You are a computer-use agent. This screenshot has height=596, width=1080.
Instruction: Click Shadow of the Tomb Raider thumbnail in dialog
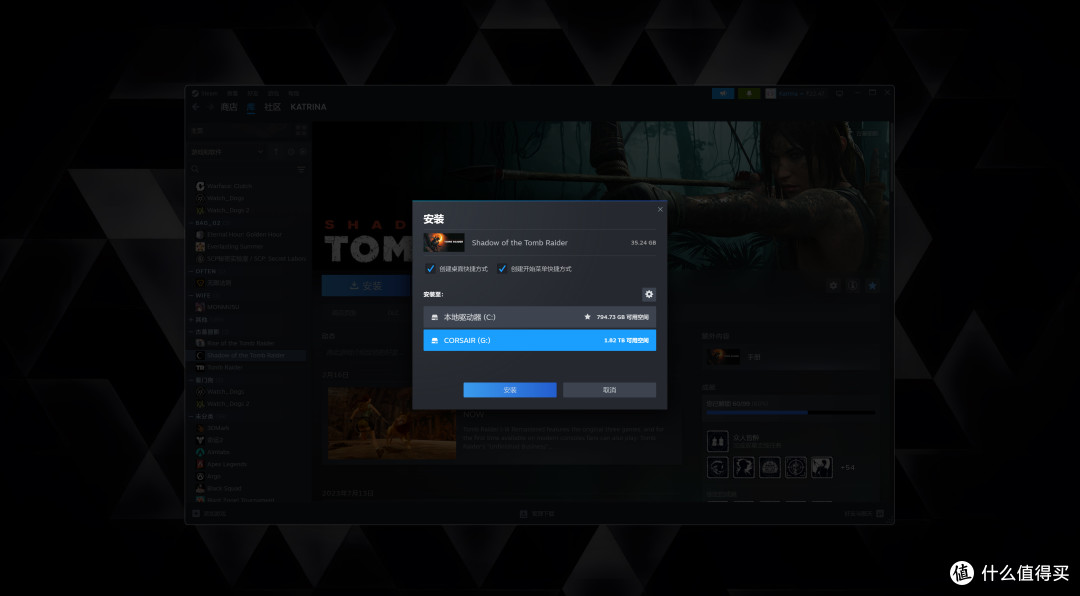coord(444,243)
